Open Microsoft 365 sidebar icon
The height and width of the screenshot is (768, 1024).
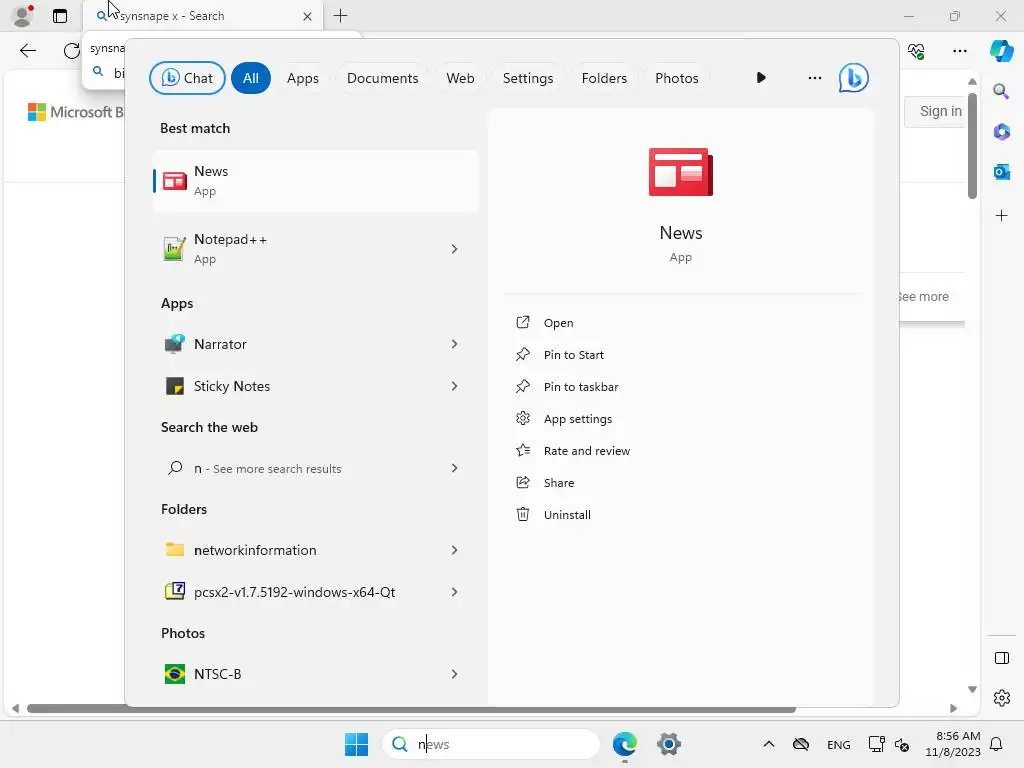(x=1001, y=131)
